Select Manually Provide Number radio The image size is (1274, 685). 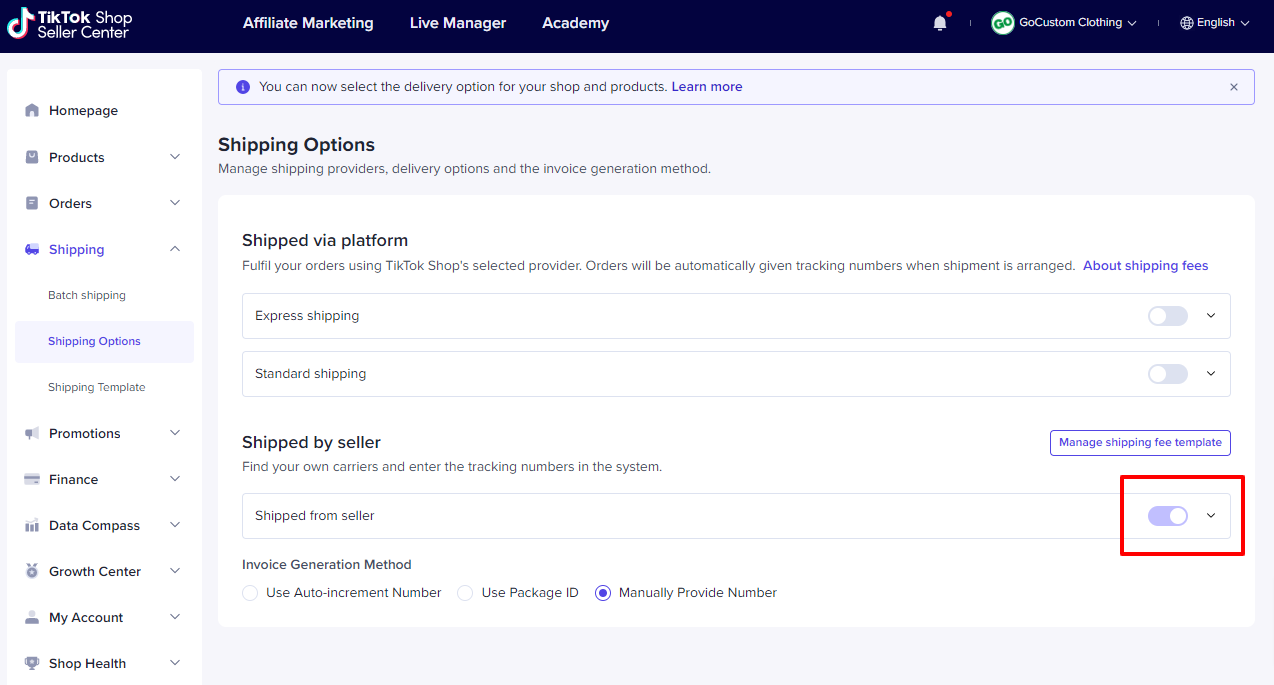click(x=603, y=593)
